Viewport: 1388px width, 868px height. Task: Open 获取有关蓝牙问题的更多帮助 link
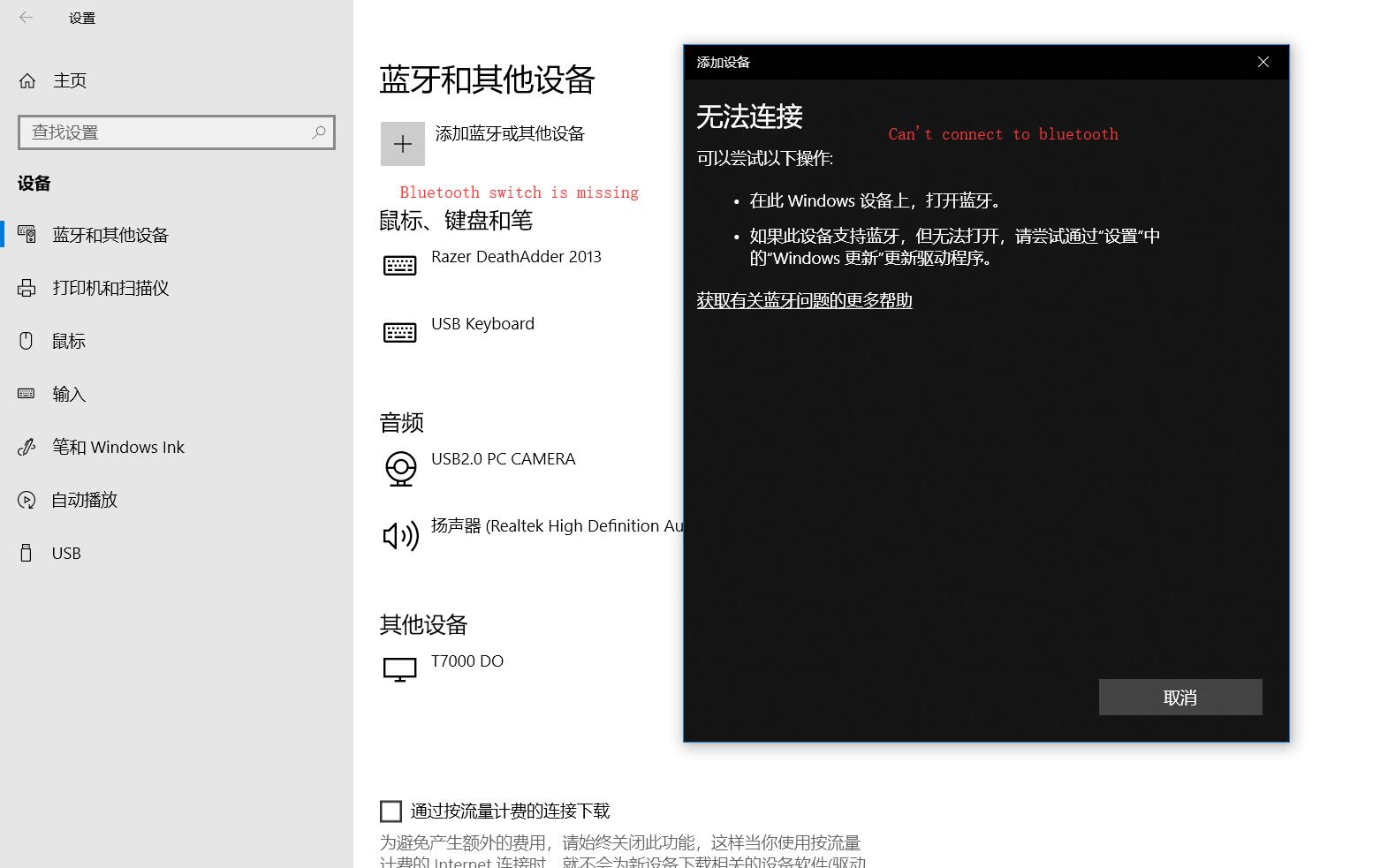pyautogui.click(x=804, y=300)
